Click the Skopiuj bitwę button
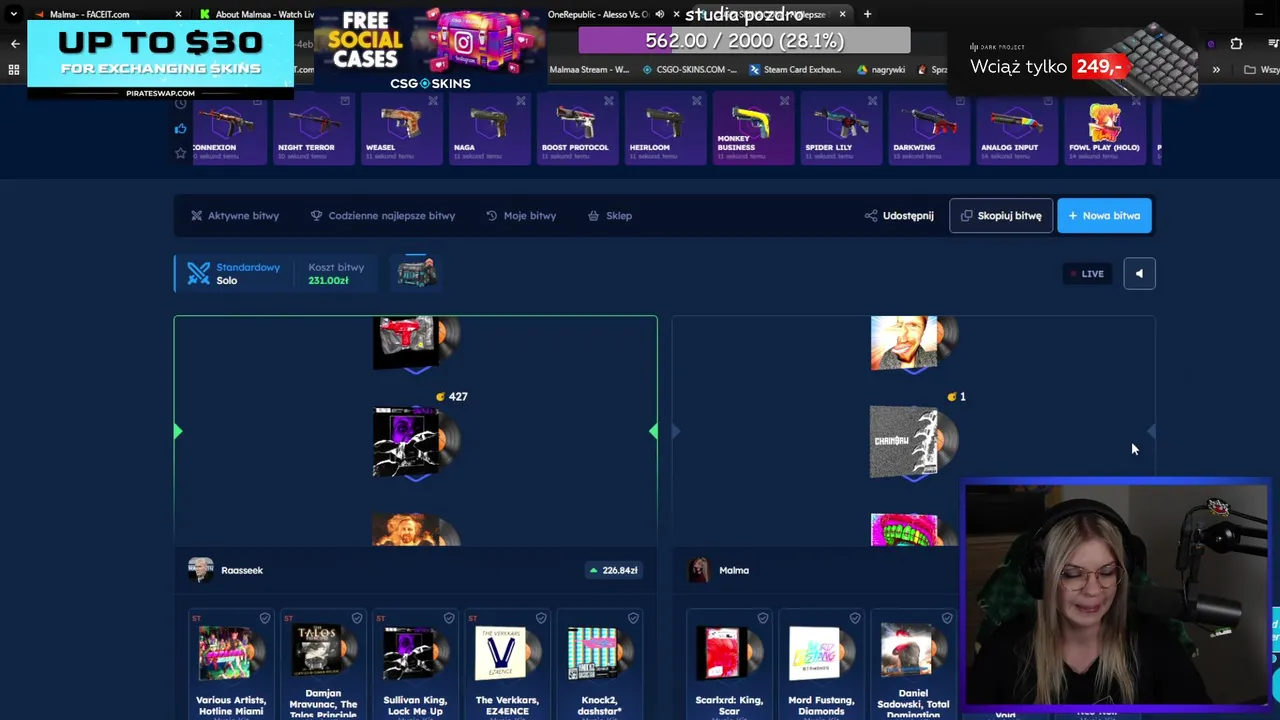 (1001, 215)
